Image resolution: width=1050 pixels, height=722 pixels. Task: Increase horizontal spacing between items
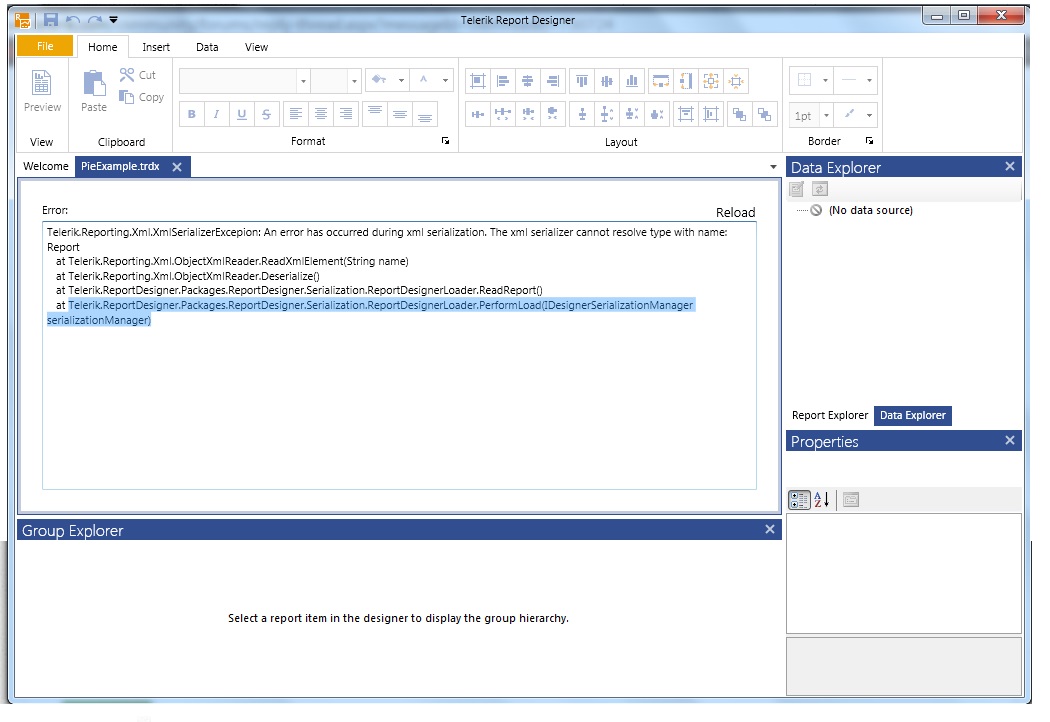click(503, 115)
